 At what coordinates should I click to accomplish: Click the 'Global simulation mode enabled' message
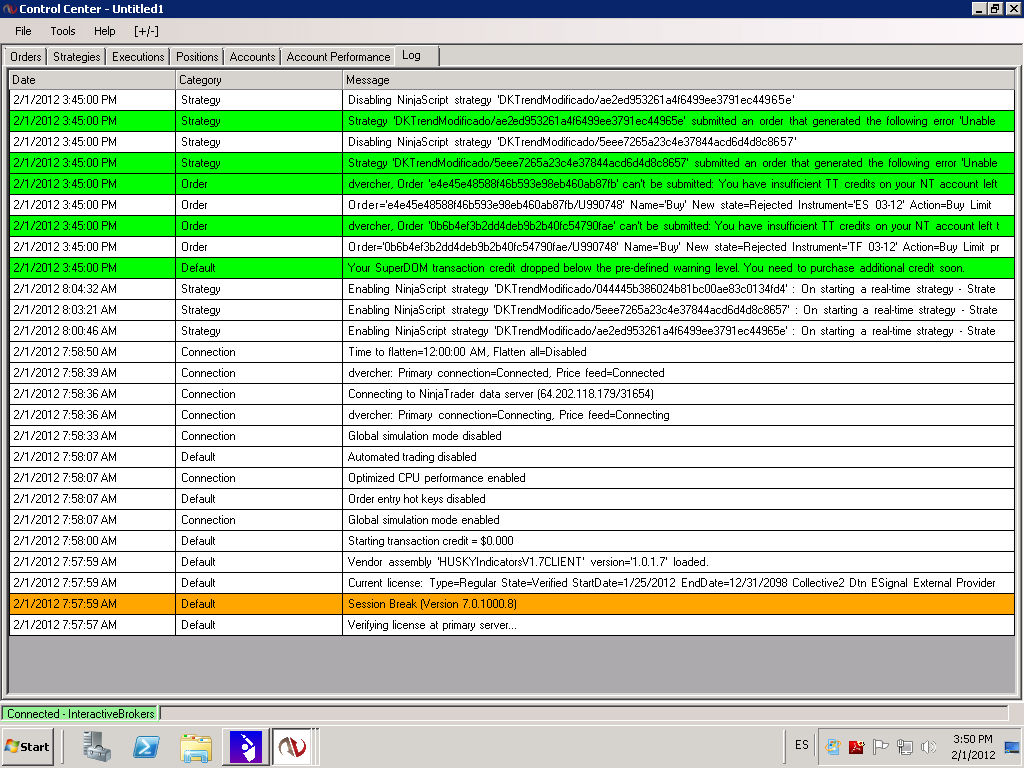(679, 520)
